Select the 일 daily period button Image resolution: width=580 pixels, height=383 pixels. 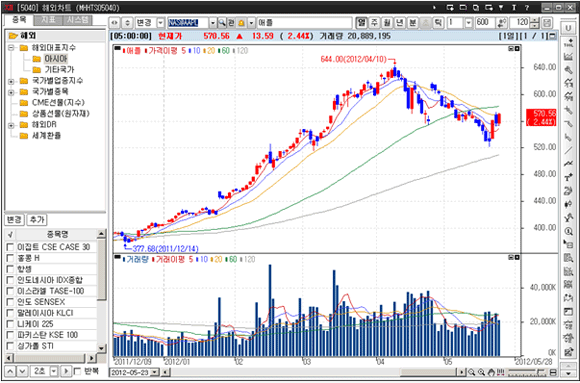click(361, 23)
